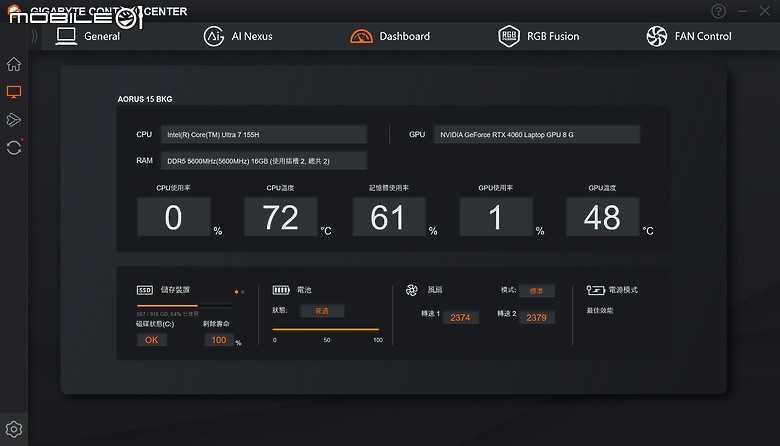780x446 pixels.
Task: Switch to the General tab
Action: (x=88, y=36)
